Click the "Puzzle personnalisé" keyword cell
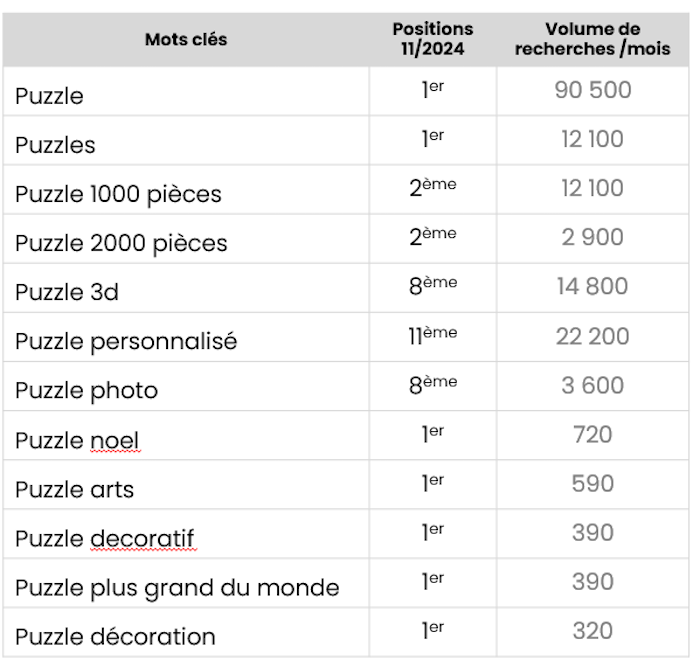Image resolution: width=700 pixels, height=660 pixels. click(x=126, y=341)
